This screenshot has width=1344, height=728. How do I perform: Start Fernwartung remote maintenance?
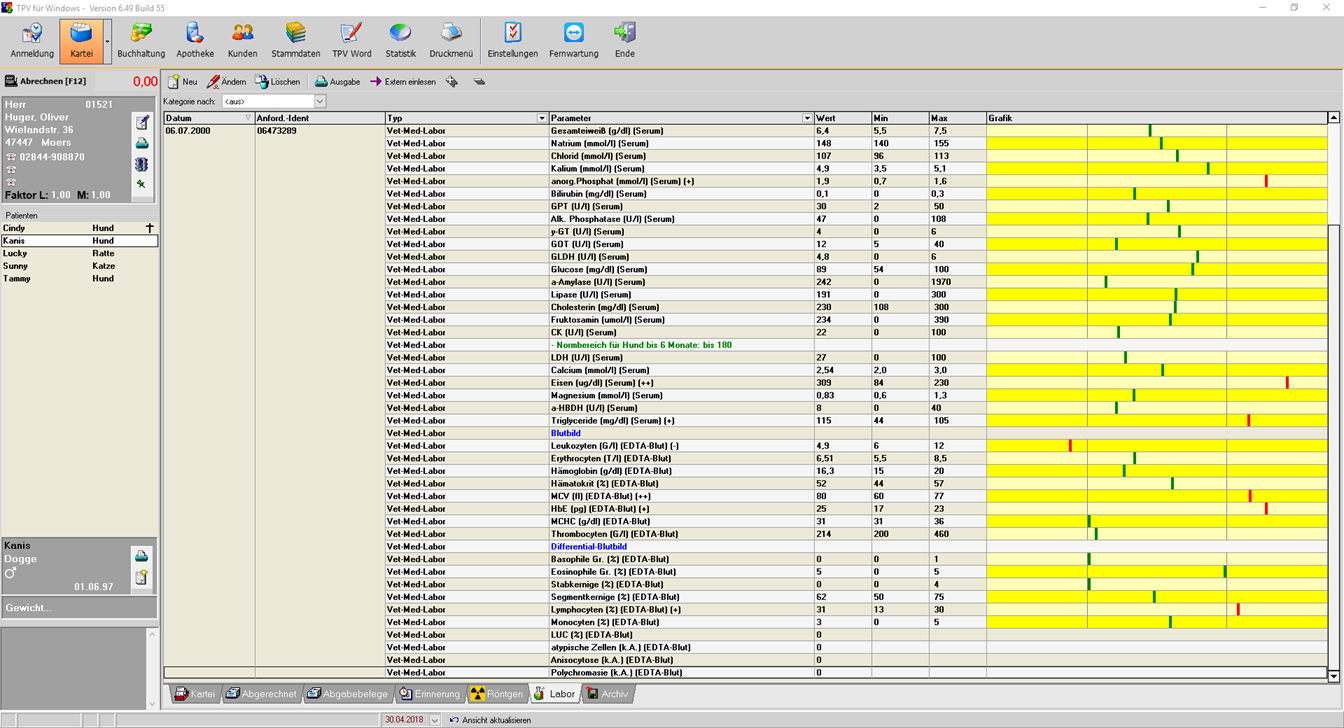[573, 40]
